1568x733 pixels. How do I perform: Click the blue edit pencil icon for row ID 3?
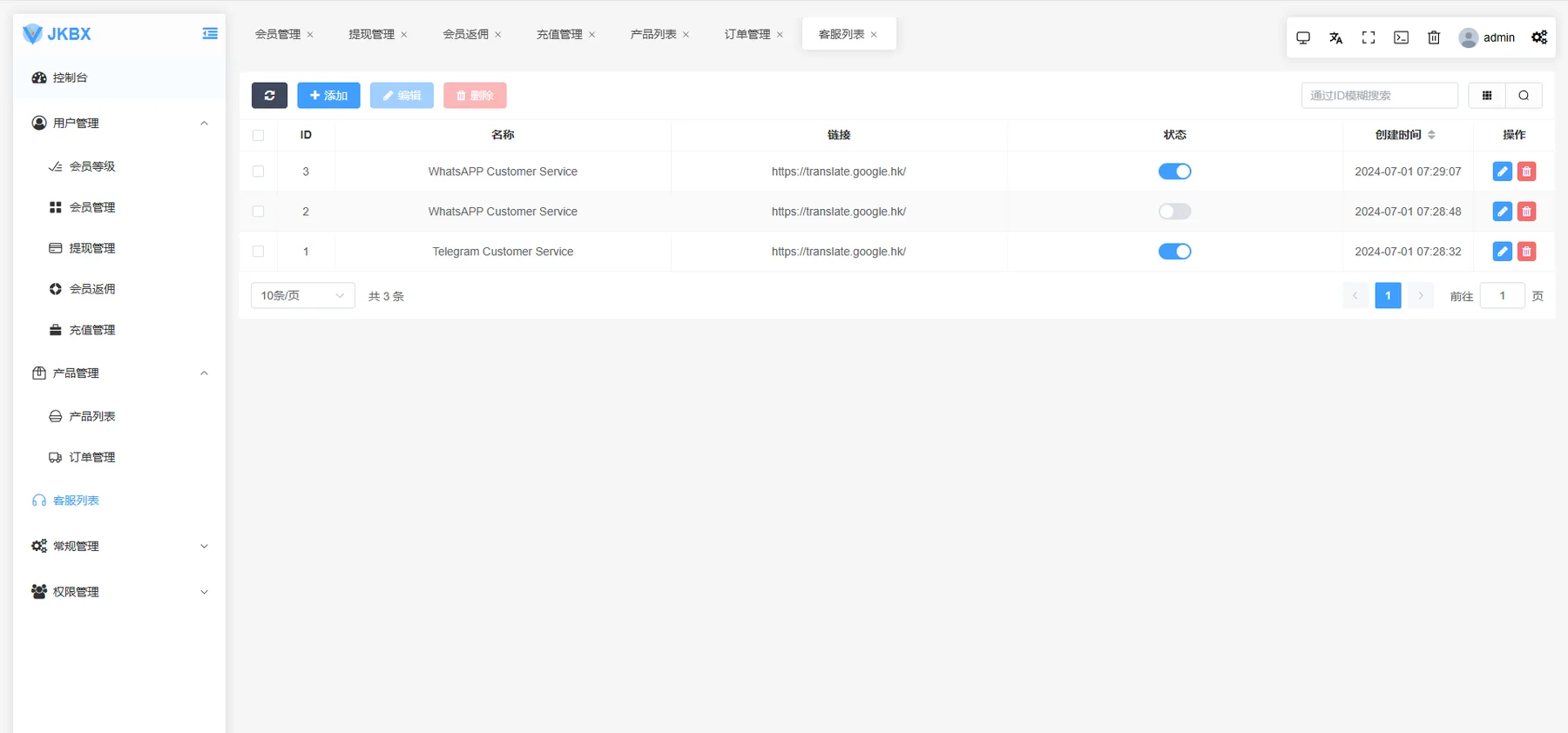point(1502,171)
